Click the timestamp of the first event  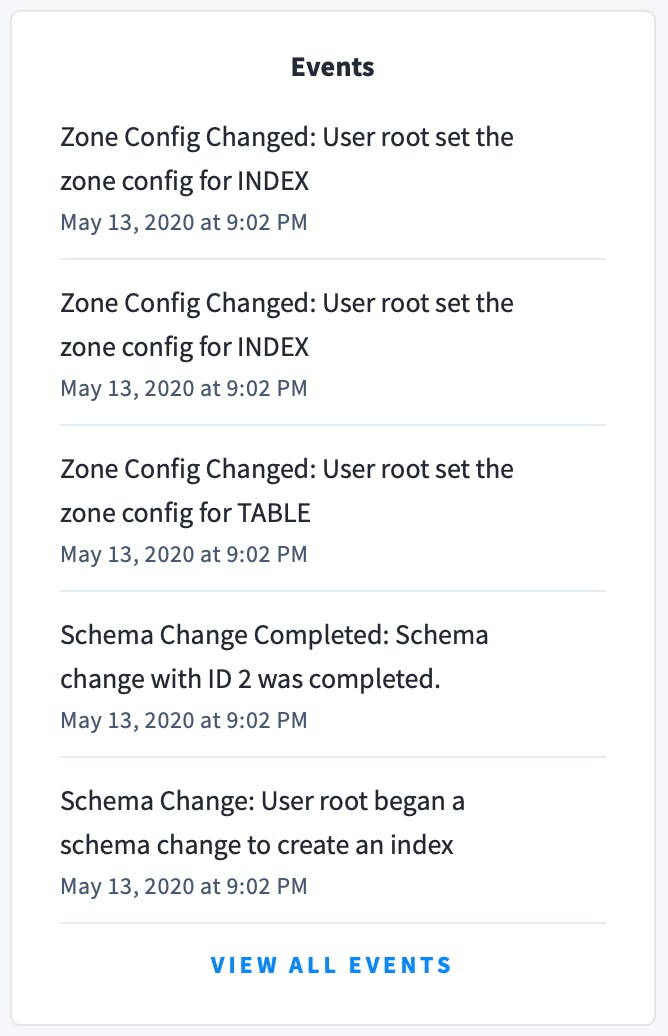point(184,222)
